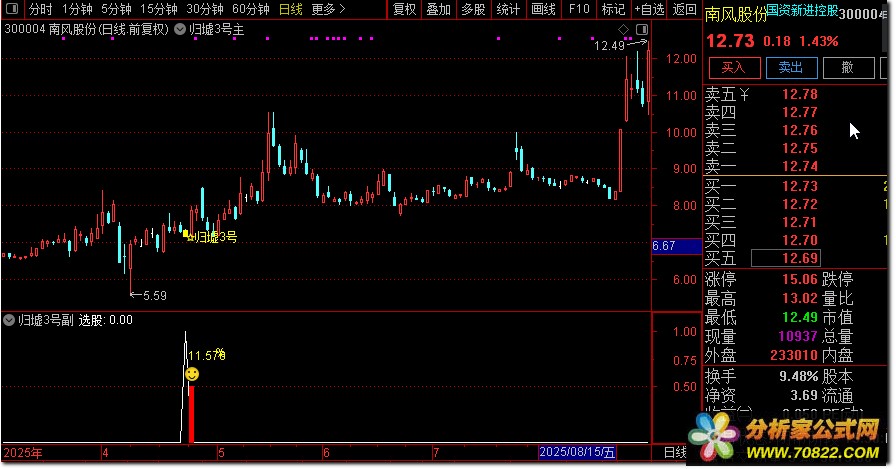Click the 净资 value 3.69
This screenshot has width=896, height=469.
804,395
